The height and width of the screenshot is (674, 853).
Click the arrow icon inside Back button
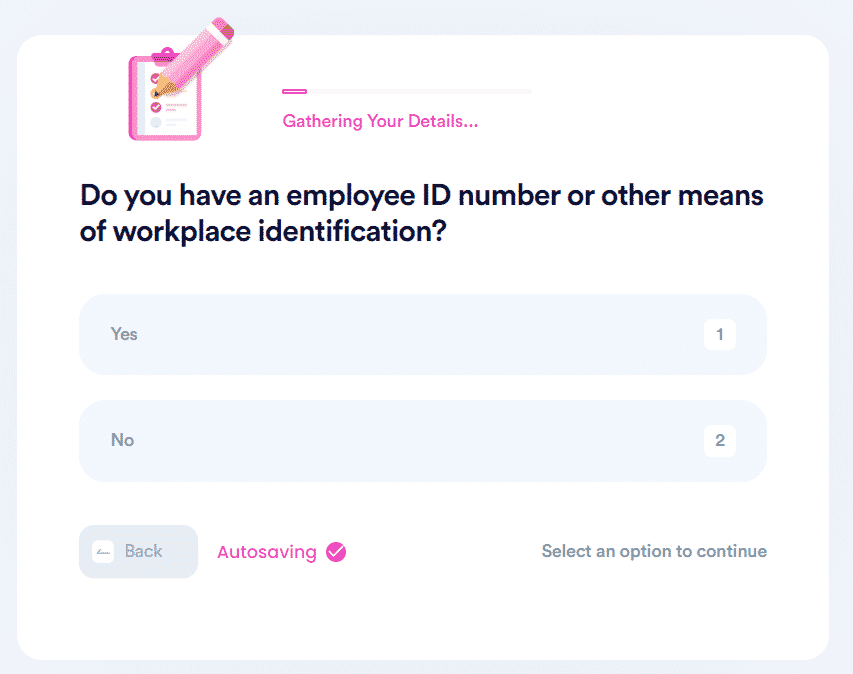pyautogui.click(x=103, y=552)
